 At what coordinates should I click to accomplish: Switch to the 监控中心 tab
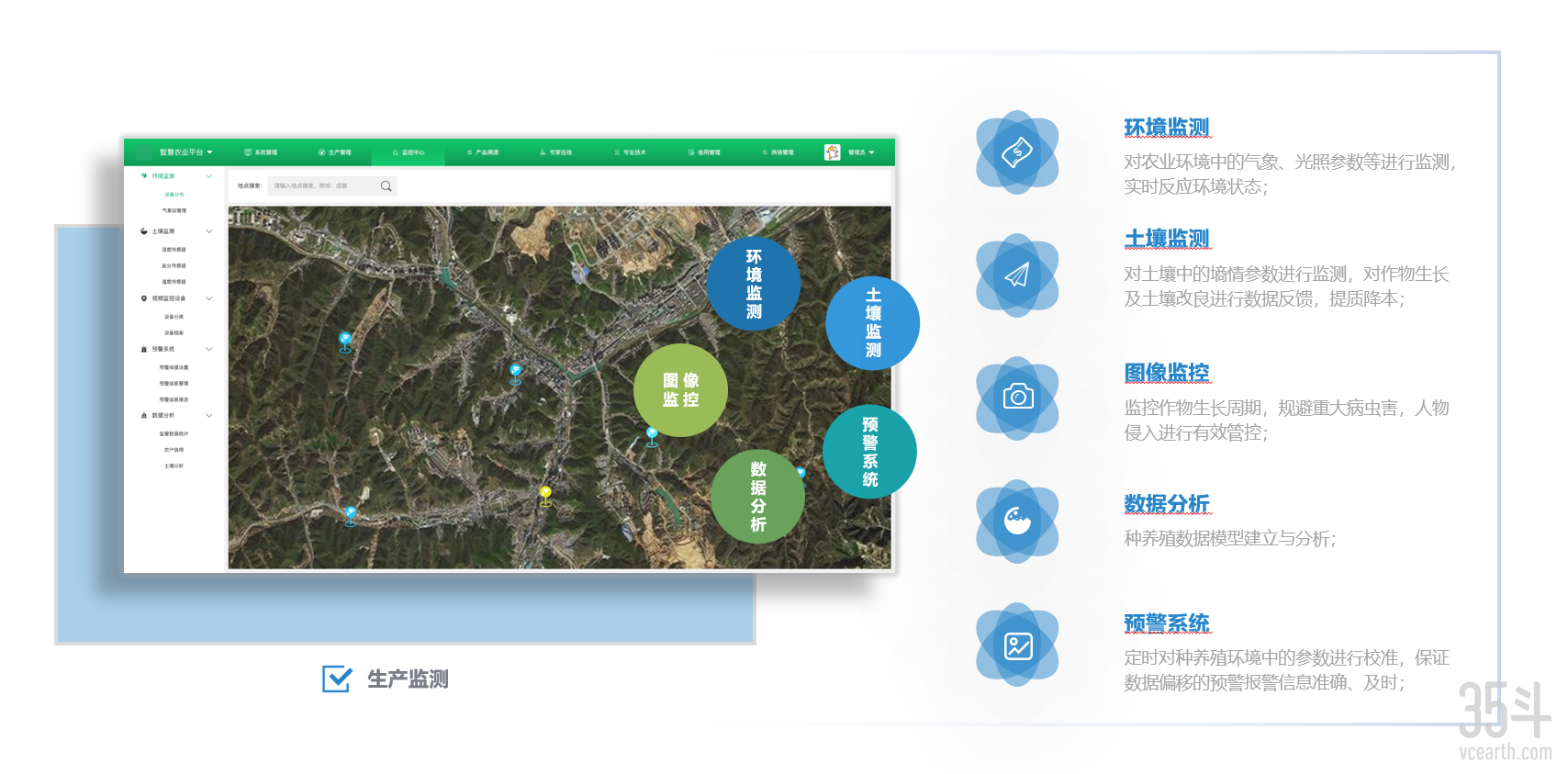click(409, 152)
